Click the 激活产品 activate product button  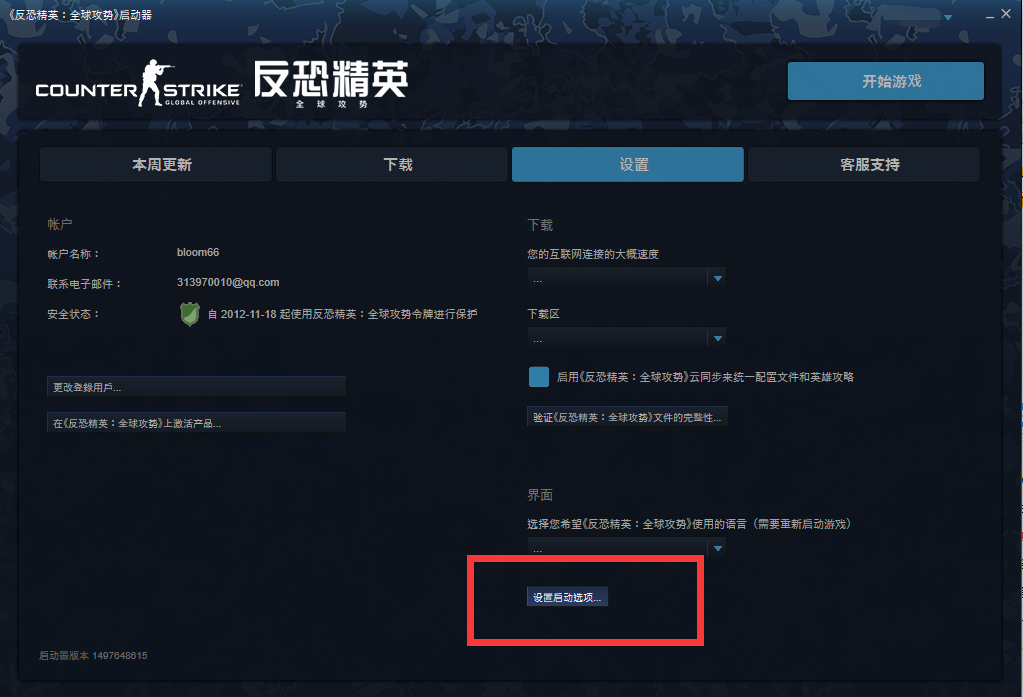coord(196,423)
